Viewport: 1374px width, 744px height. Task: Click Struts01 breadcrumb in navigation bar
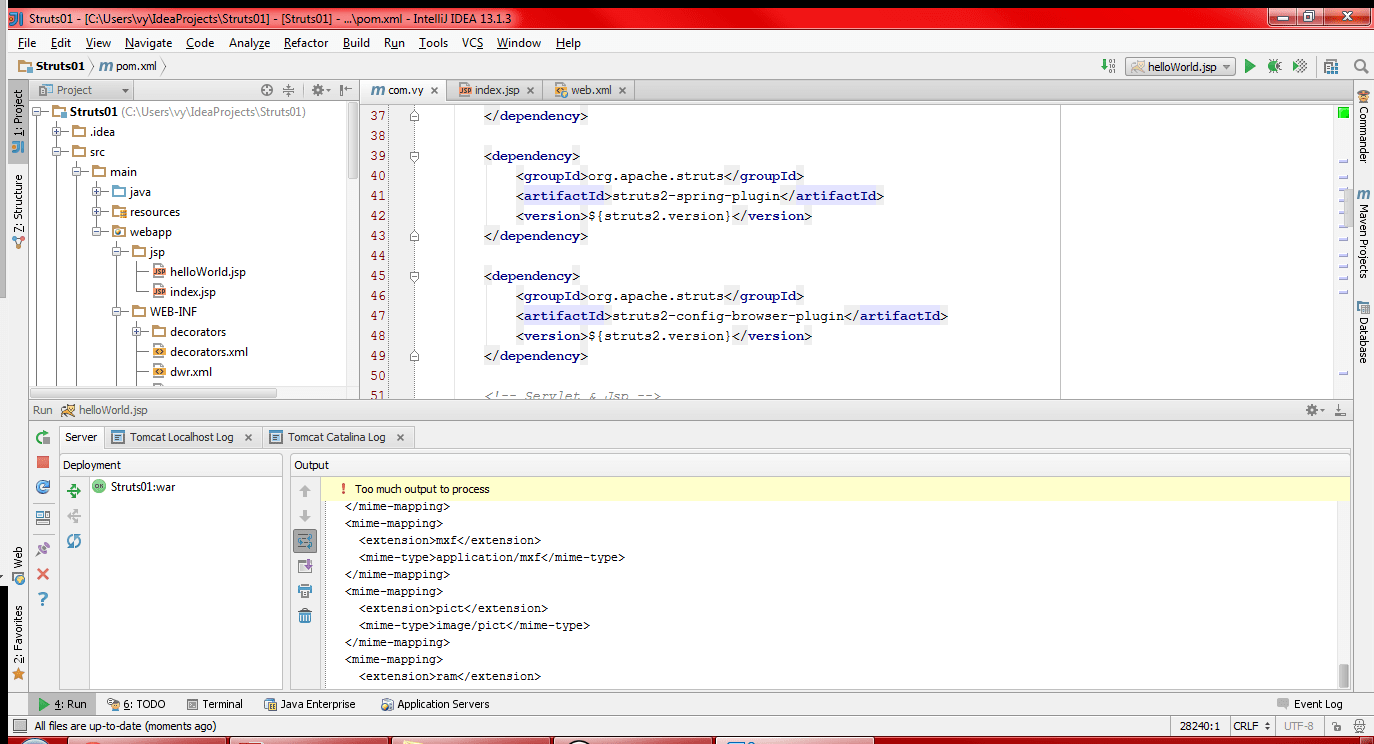point(51,66)
